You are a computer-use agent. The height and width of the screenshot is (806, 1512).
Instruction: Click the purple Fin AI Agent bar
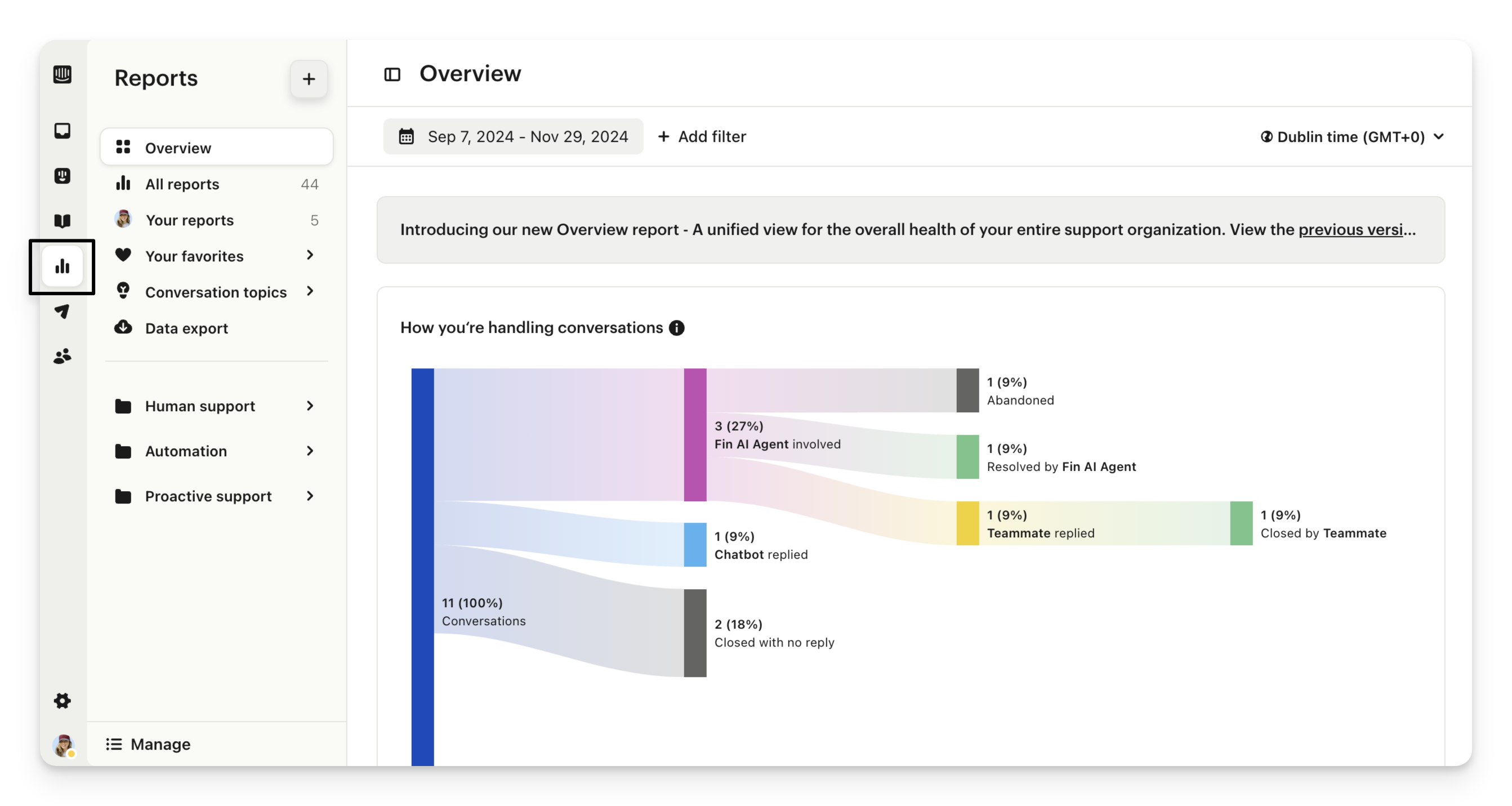[695, 434]
